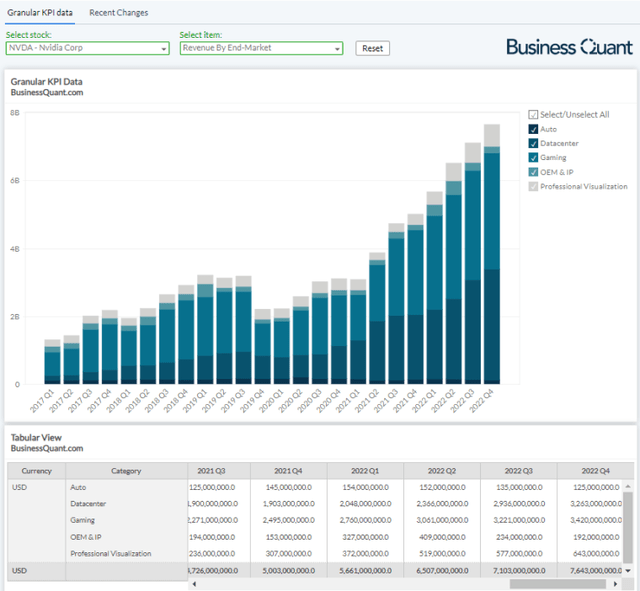640x591 pixels.
Task: Click the table's horizontal scrollbar right arrow
Action: [x=615, y=584]
